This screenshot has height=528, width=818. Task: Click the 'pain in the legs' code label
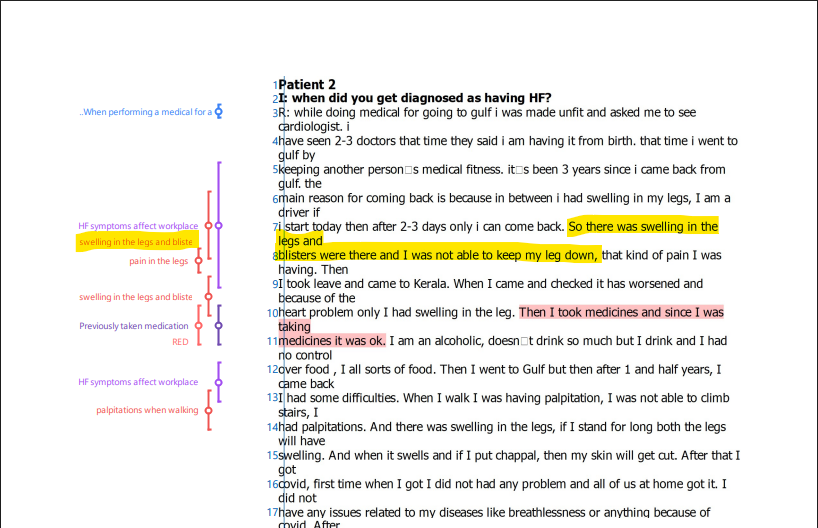point(158,261)
